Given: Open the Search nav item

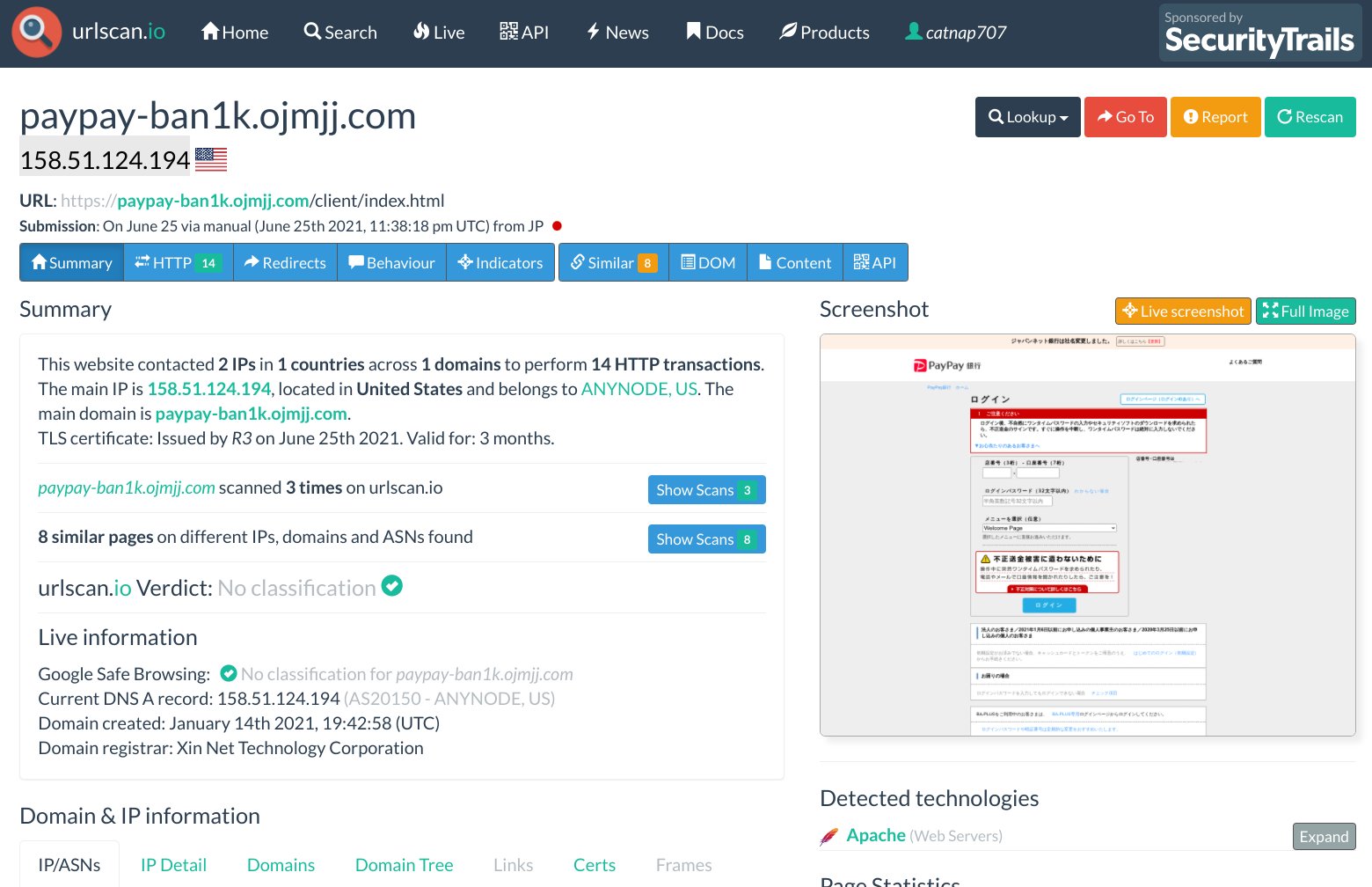Looking at the screenshot, I should click(x=340, y=33).
